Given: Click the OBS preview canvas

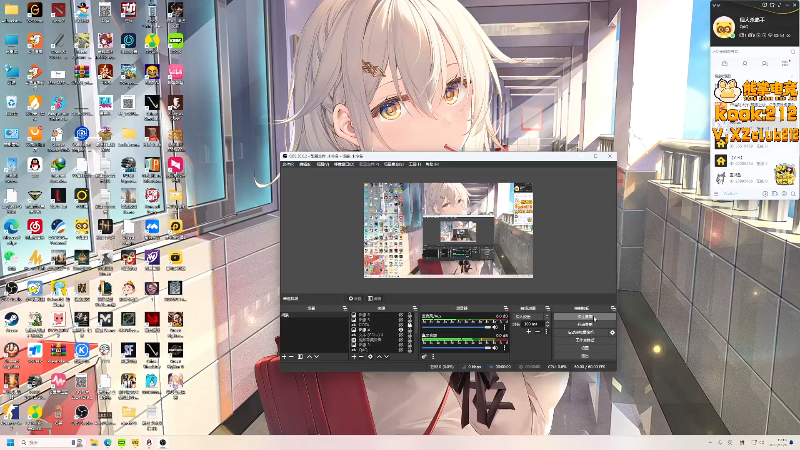Looking at the screenshot, I should pos(448,231).
